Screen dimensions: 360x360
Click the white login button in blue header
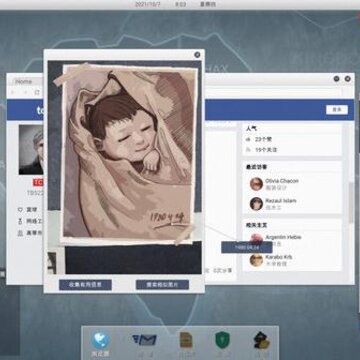coord(337,110)
